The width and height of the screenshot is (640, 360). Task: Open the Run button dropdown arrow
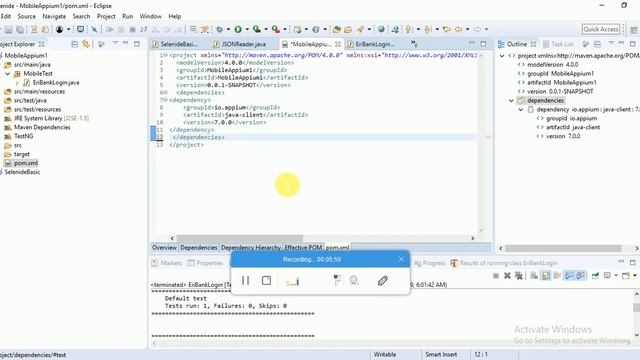(x=247, y=29)
